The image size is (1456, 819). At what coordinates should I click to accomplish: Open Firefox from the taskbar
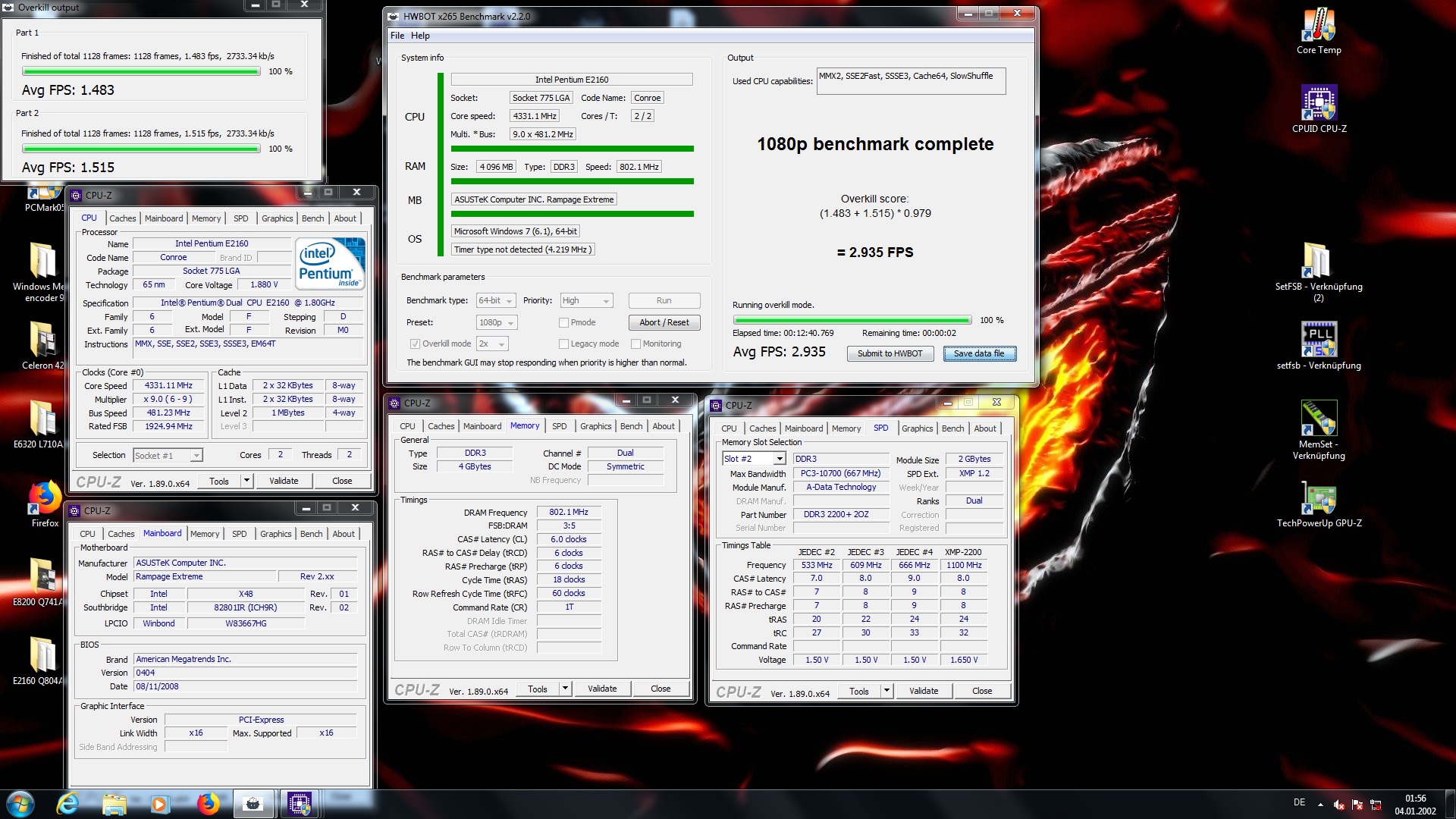point(207,804)
